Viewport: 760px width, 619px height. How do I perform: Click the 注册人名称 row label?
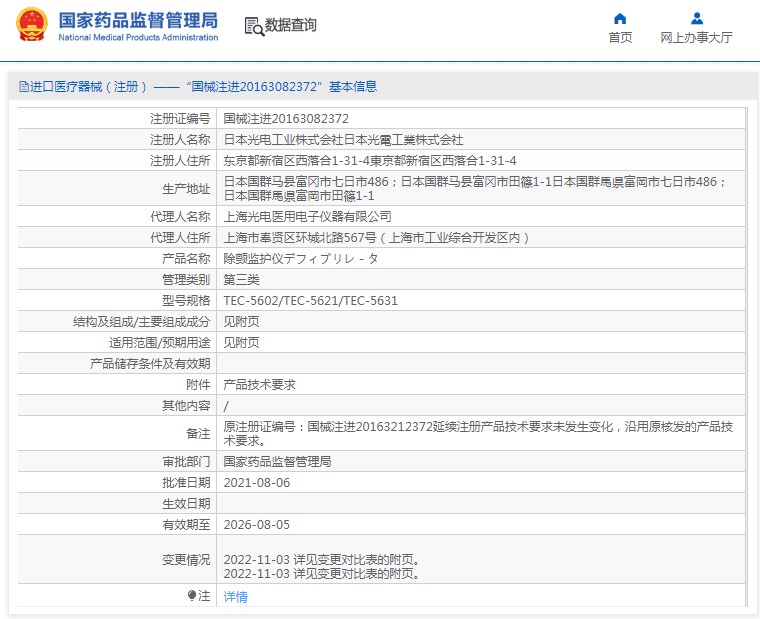click(x=180, y=140)
